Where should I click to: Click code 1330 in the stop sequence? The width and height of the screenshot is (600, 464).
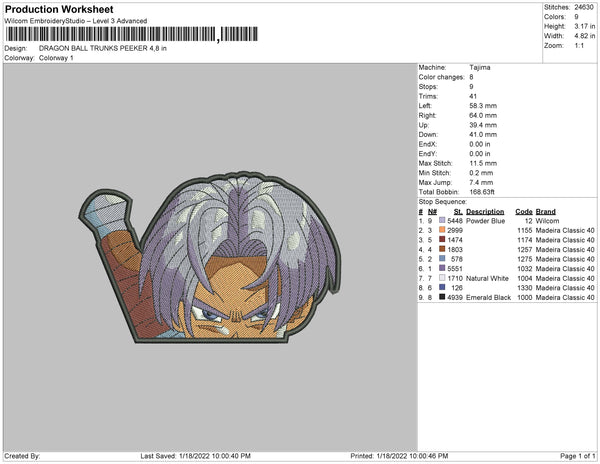[x=525, y=288]
